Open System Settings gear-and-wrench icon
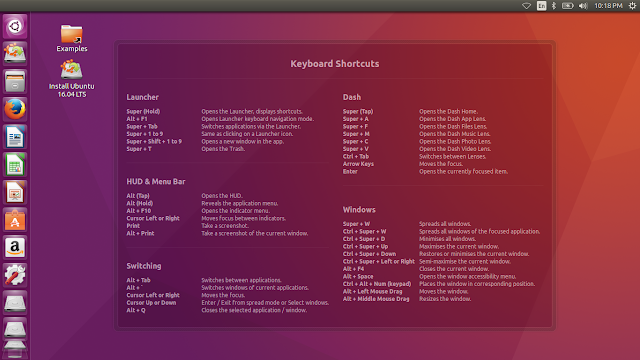 click(15, 275)
